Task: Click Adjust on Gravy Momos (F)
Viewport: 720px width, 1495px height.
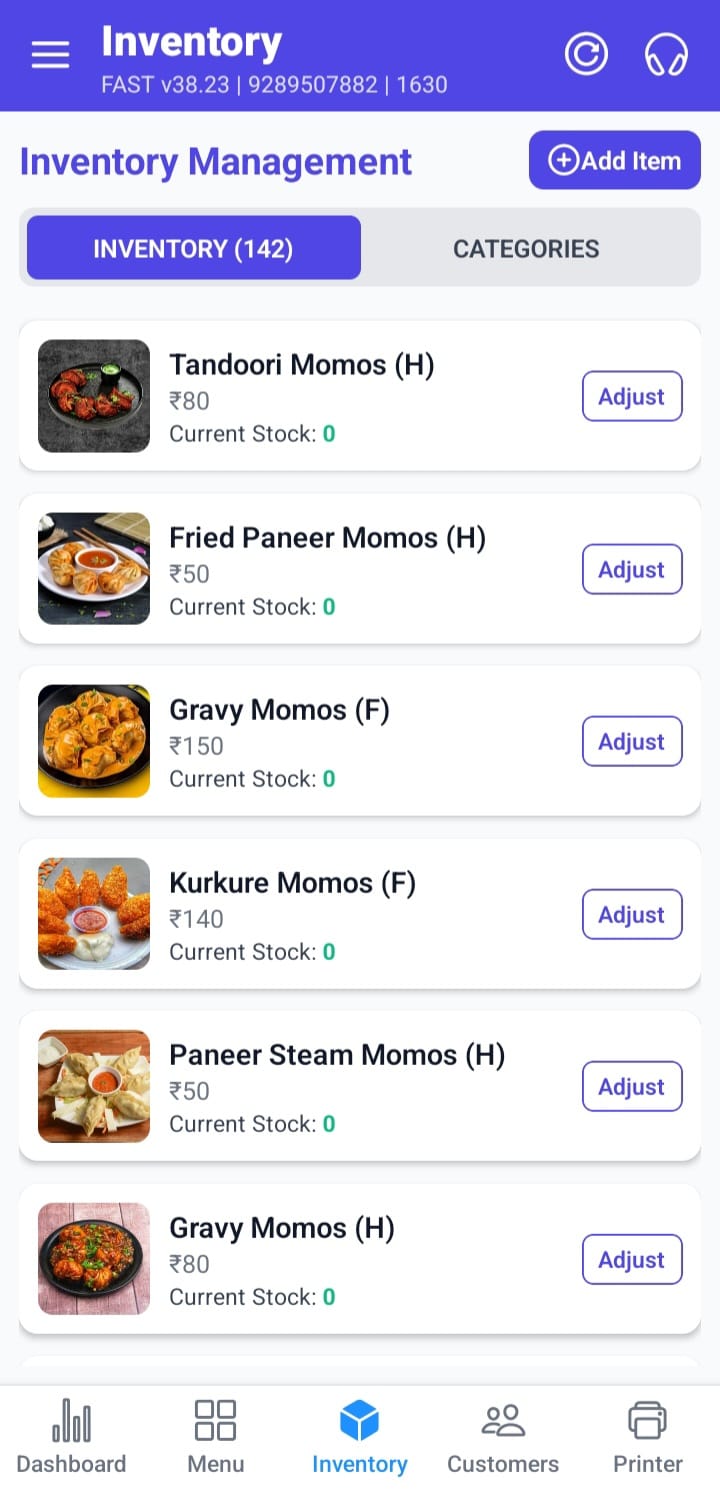Action: pyautogui.click(x=632, y=741)
